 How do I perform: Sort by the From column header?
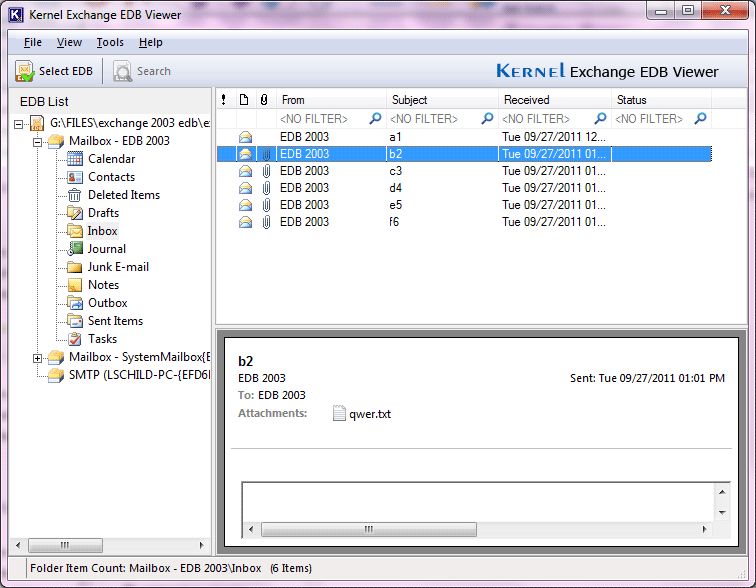[331, 100]
